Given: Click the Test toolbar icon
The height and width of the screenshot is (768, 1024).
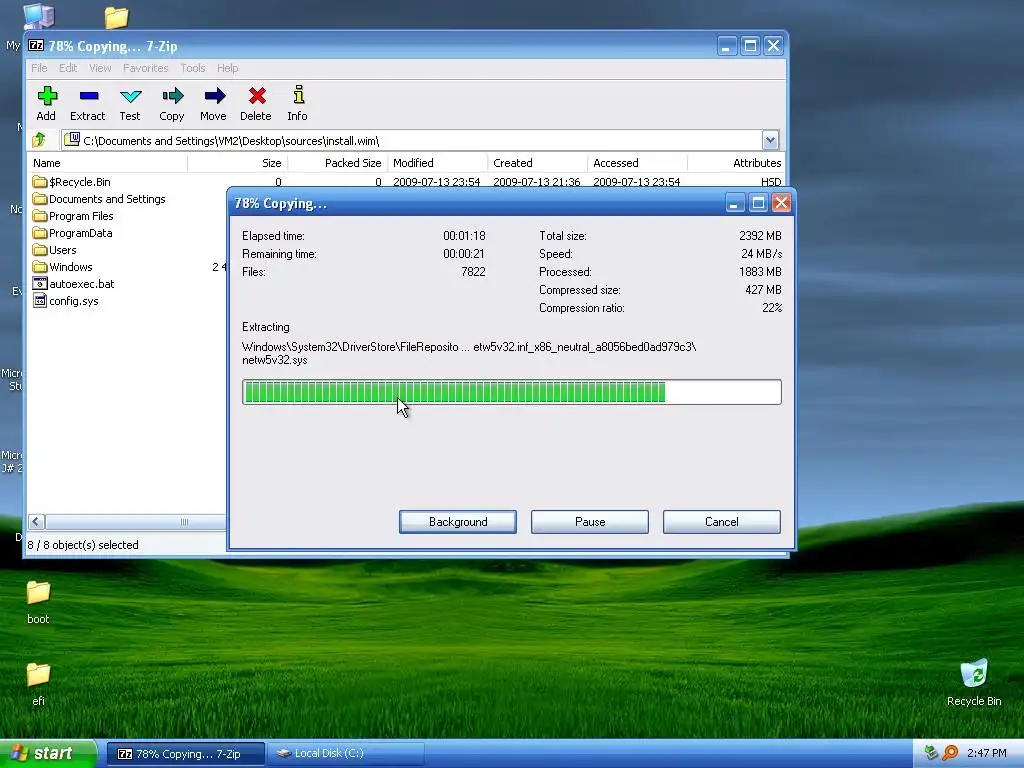Looking at the screenshot, I should tap(131, 97).
